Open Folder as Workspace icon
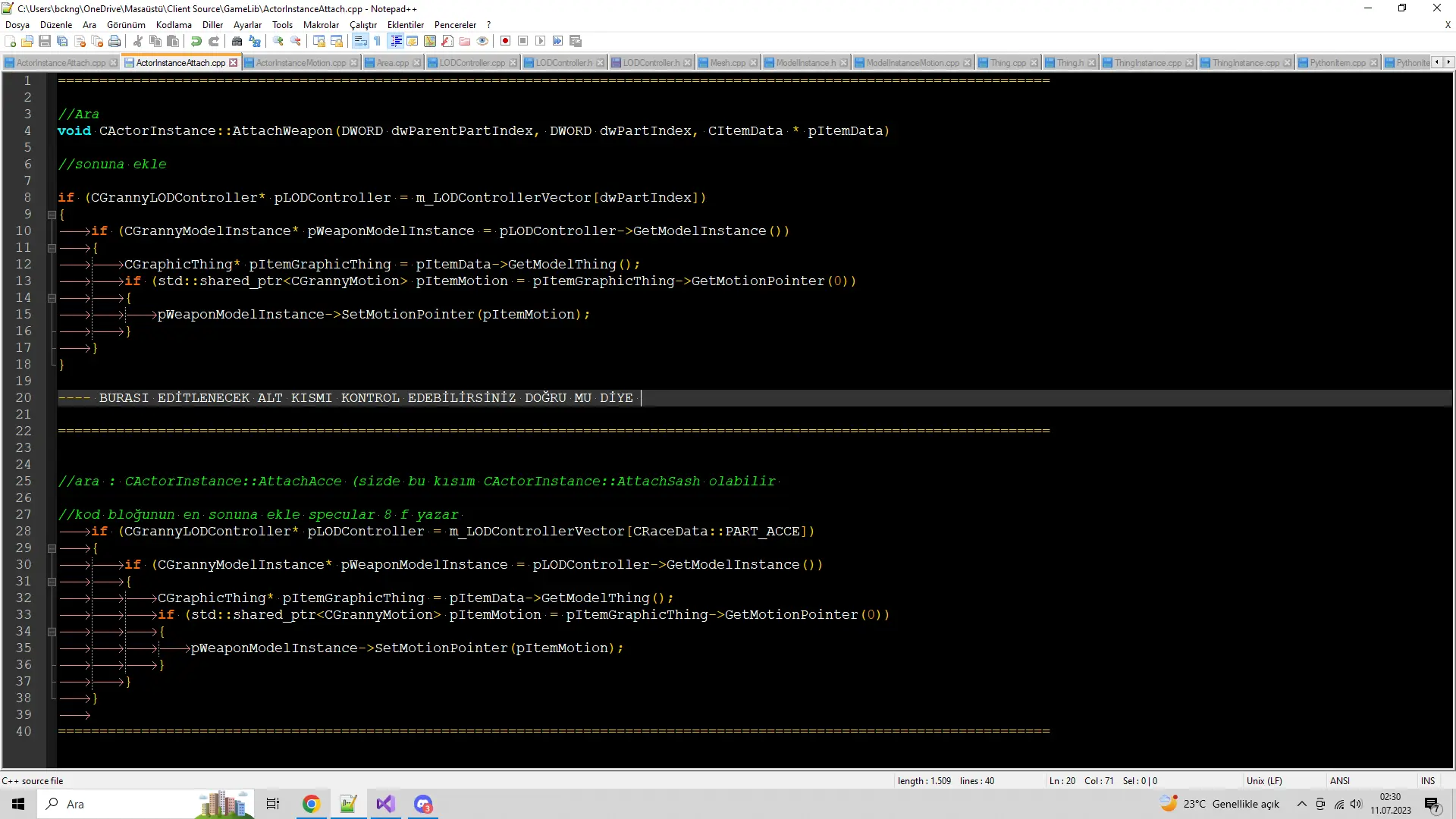Image resolution: width=1456 pixels, height=819 pixels. [x=465, y=41]
